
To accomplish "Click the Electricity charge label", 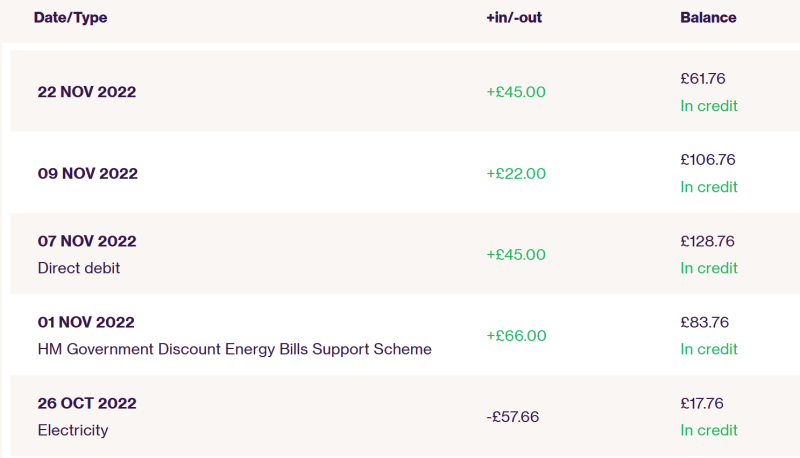I will [73, 430].
